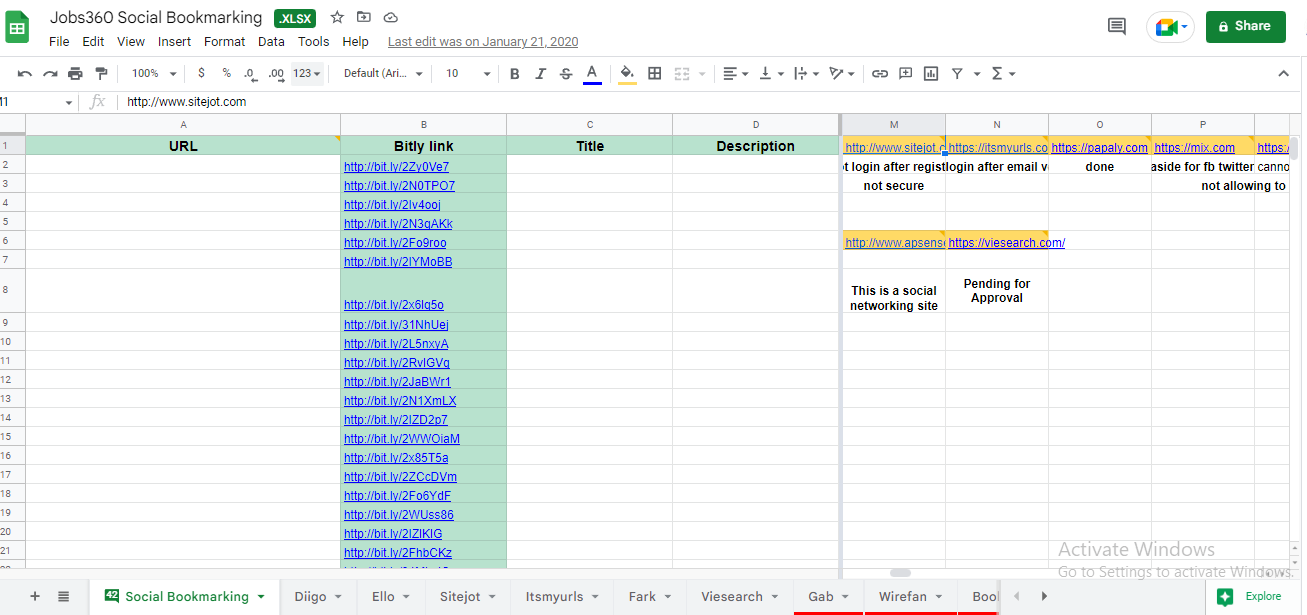Open the Borders tool
This screenshot has width=1307, height=615.
click(x=655, y=73)
